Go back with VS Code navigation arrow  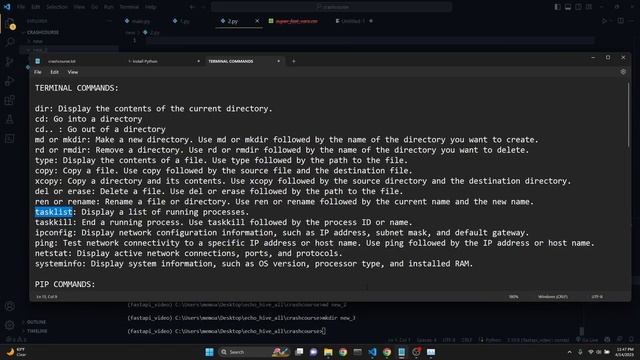(192, 7)
